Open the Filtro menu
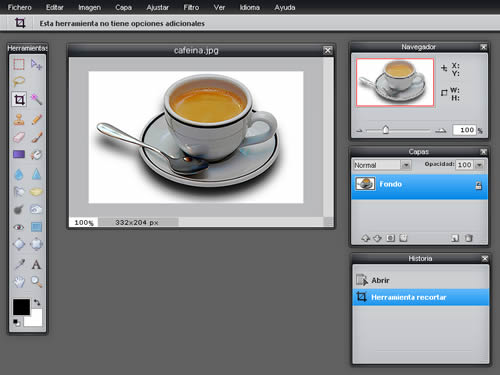 [191, 7]
